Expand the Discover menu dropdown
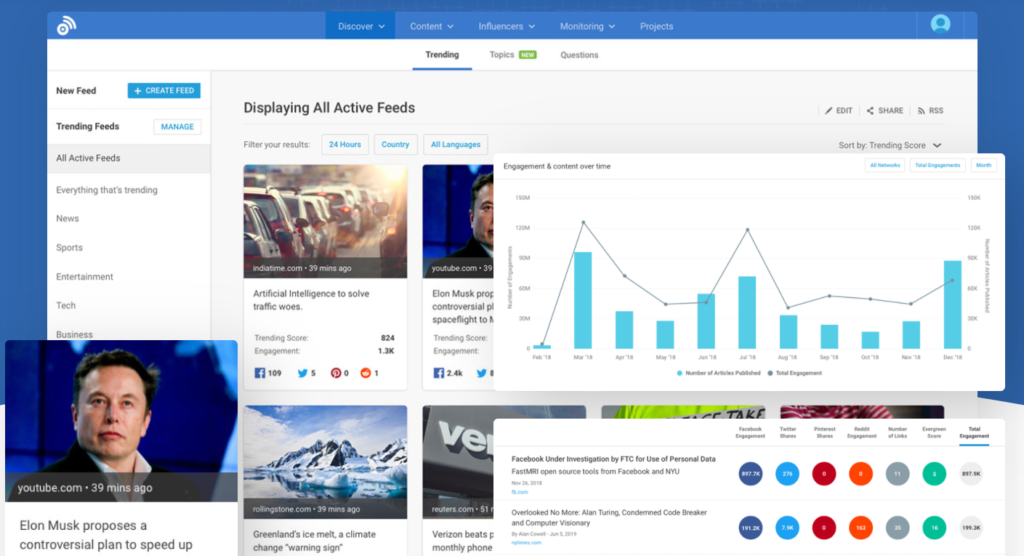 point(360,26)
